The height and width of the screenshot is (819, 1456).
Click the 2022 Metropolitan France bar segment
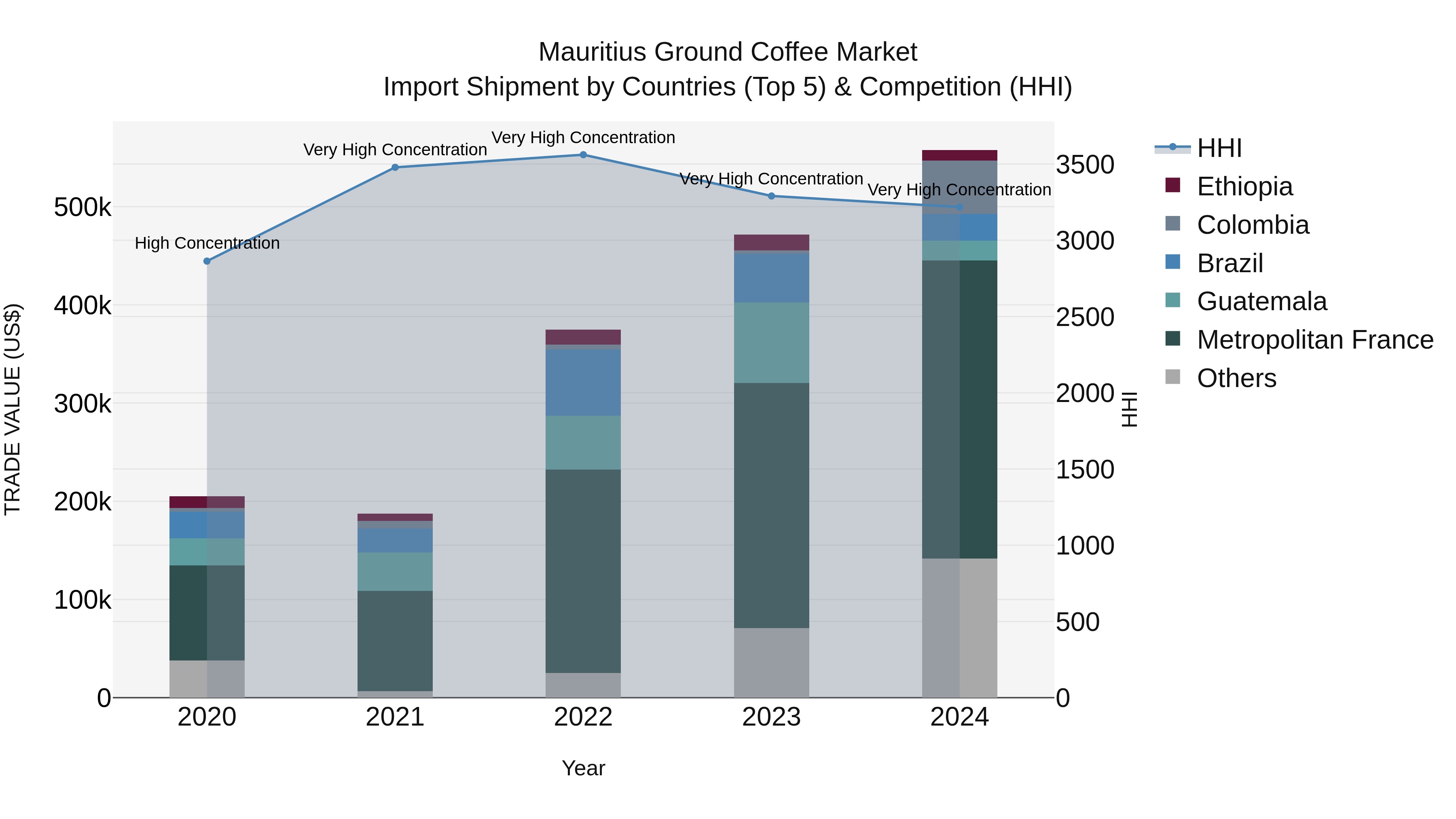coord(583,571)
